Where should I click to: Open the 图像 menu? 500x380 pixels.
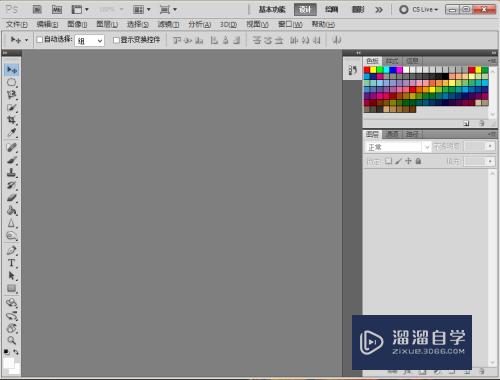click(x=77, y=24)
